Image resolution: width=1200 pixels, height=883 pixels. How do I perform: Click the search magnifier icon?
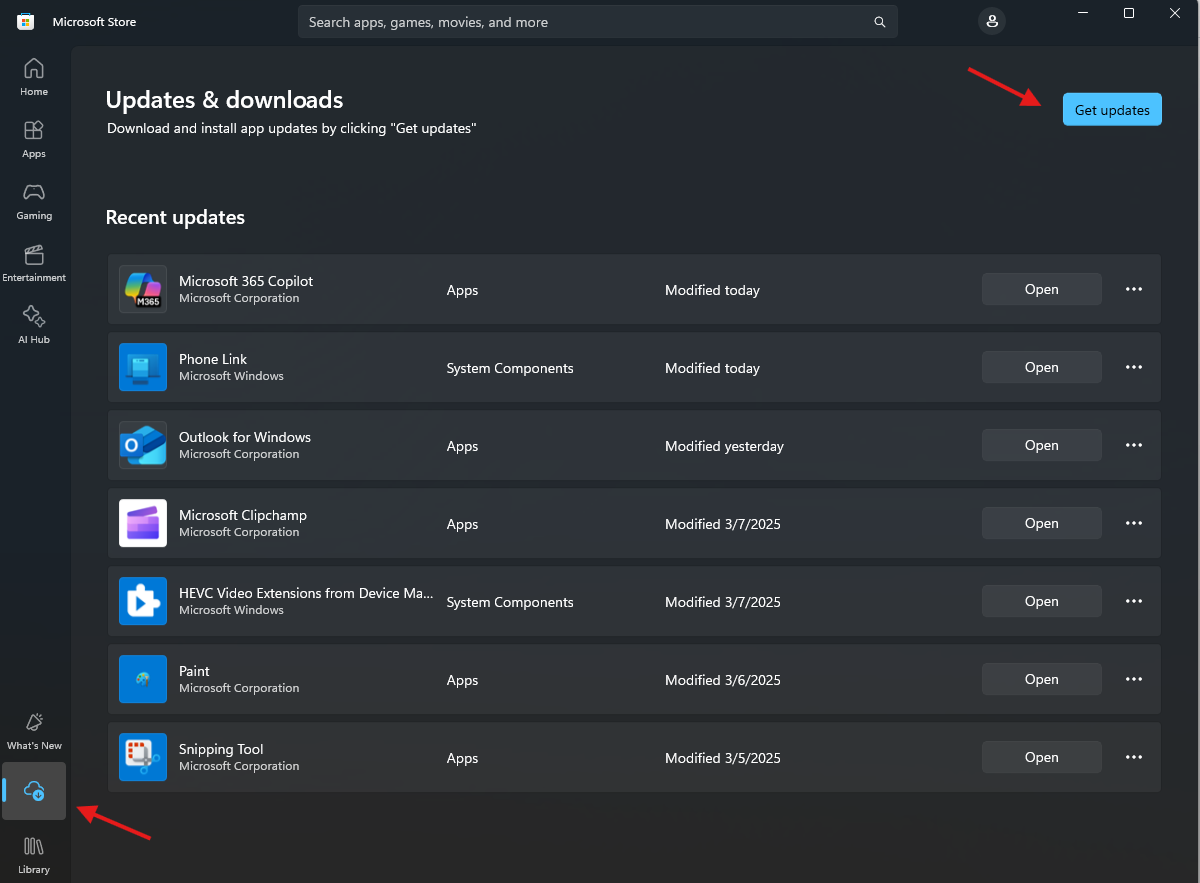pyautogui.click(x=880, y=22)
